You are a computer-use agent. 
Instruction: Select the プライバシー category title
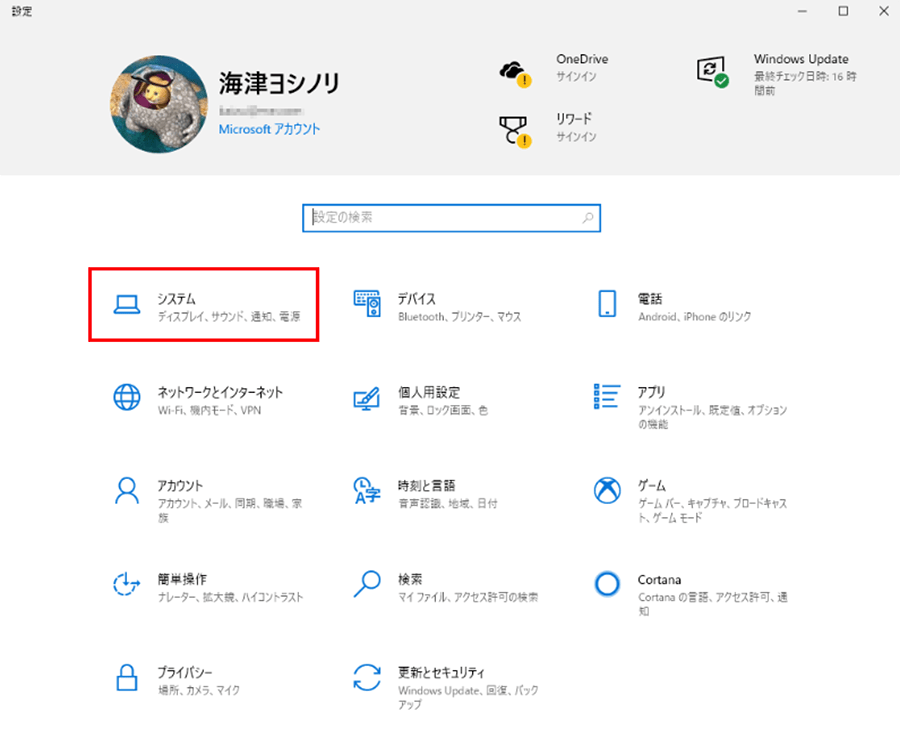(185, 673)
